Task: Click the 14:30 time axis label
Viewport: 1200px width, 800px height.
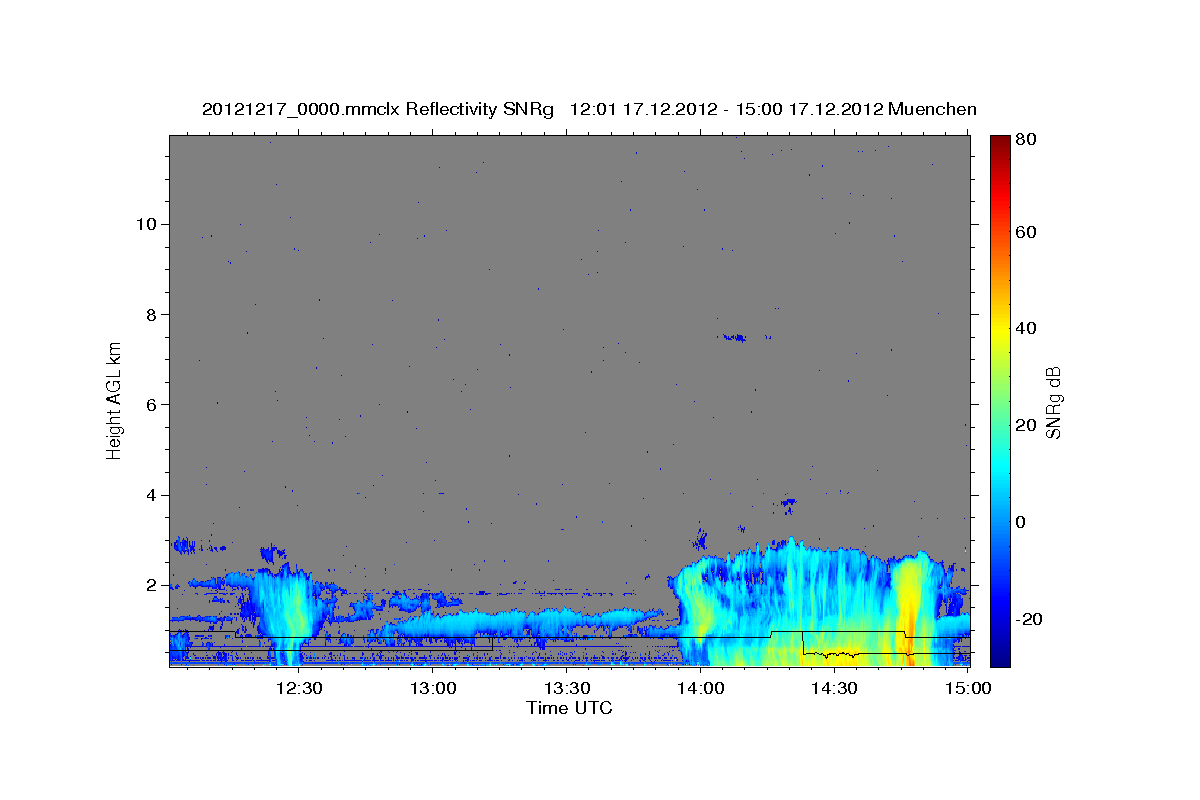Action: click(834, 688)
